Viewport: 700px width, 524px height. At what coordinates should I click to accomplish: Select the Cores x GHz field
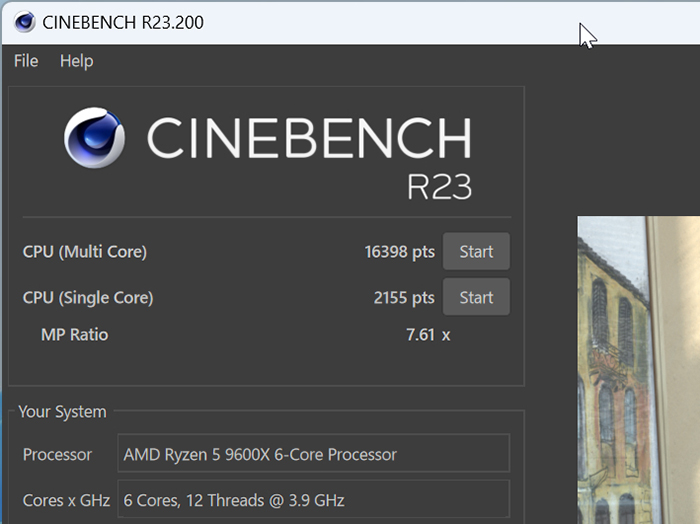point(313,499)
